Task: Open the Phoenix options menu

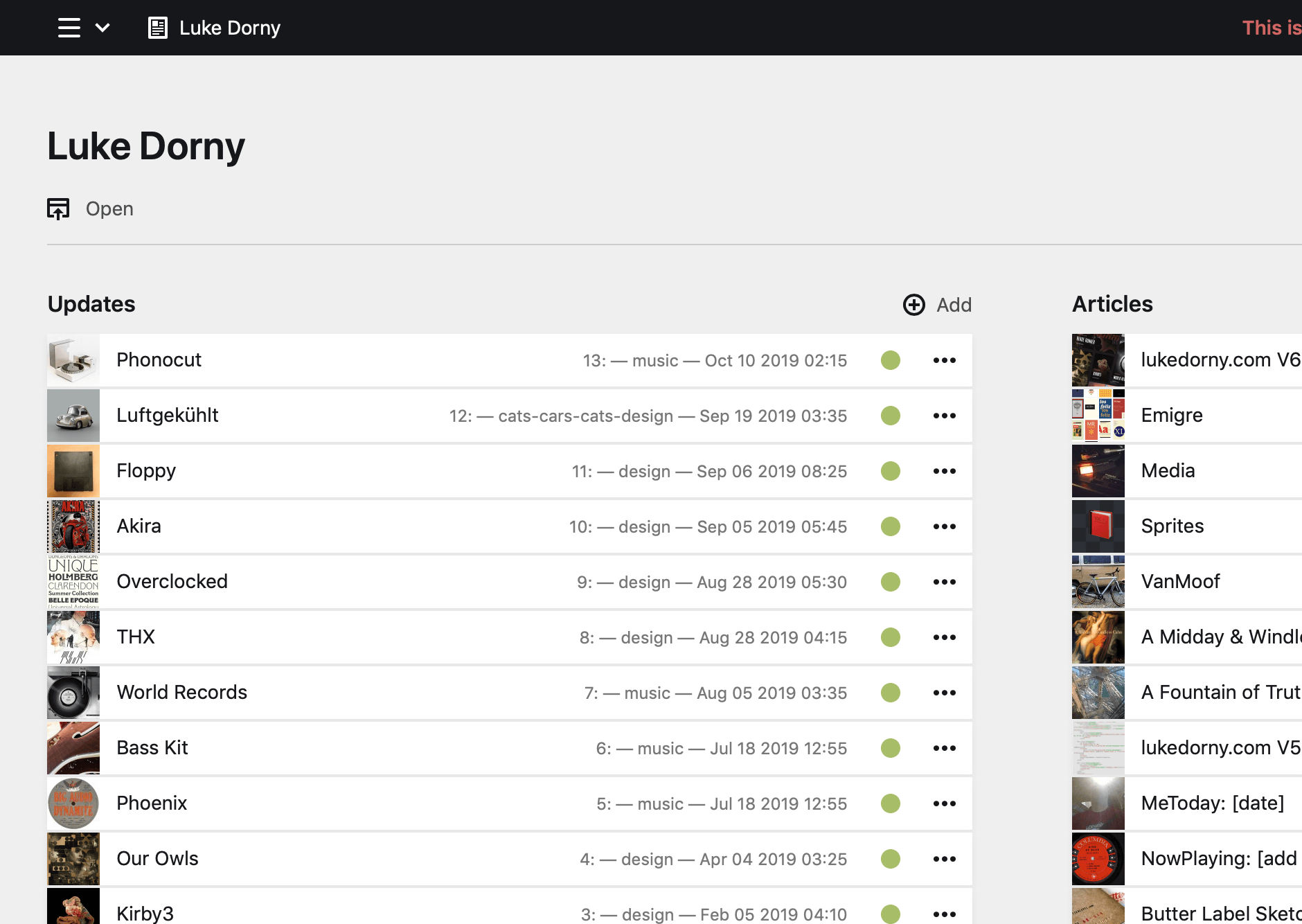Action: [945, 803]
